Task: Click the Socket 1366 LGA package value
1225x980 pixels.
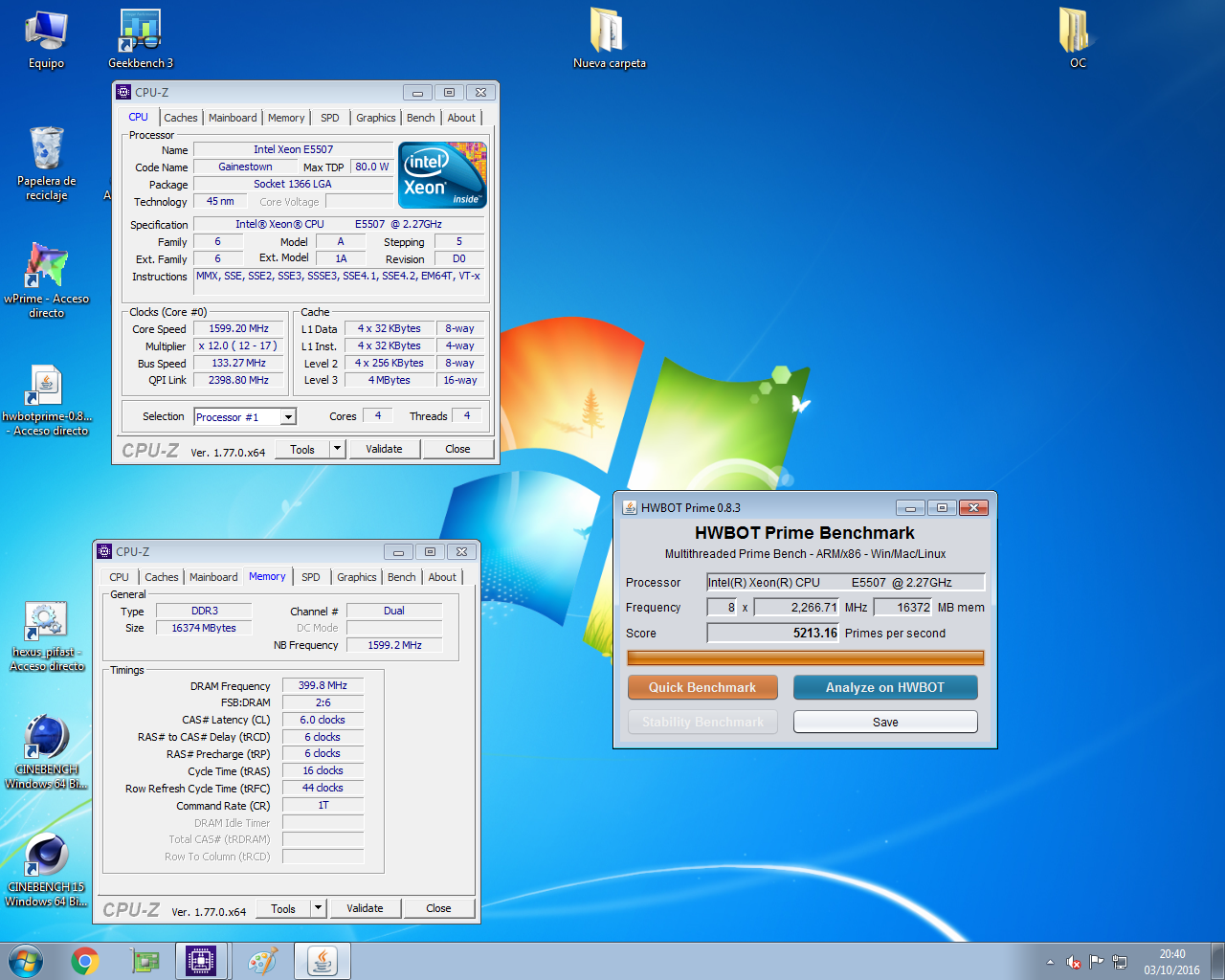Action: pyautogui.click(x=293, y=184)
